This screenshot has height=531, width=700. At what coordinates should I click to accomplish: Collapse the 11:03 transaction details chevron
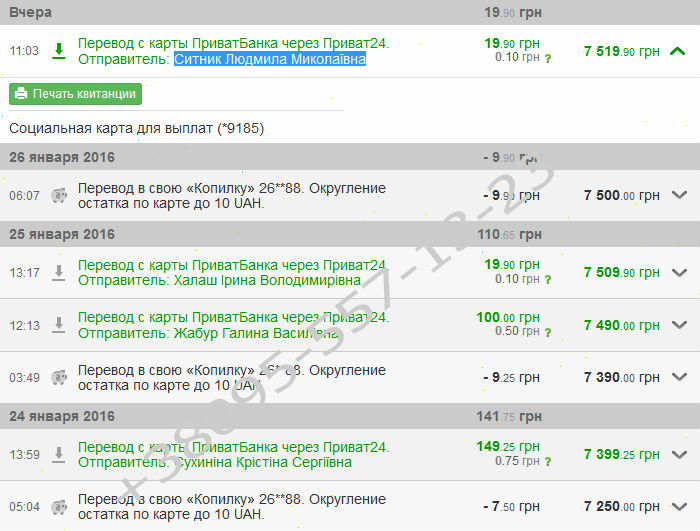pyautogui.click(x=678, y=51)
